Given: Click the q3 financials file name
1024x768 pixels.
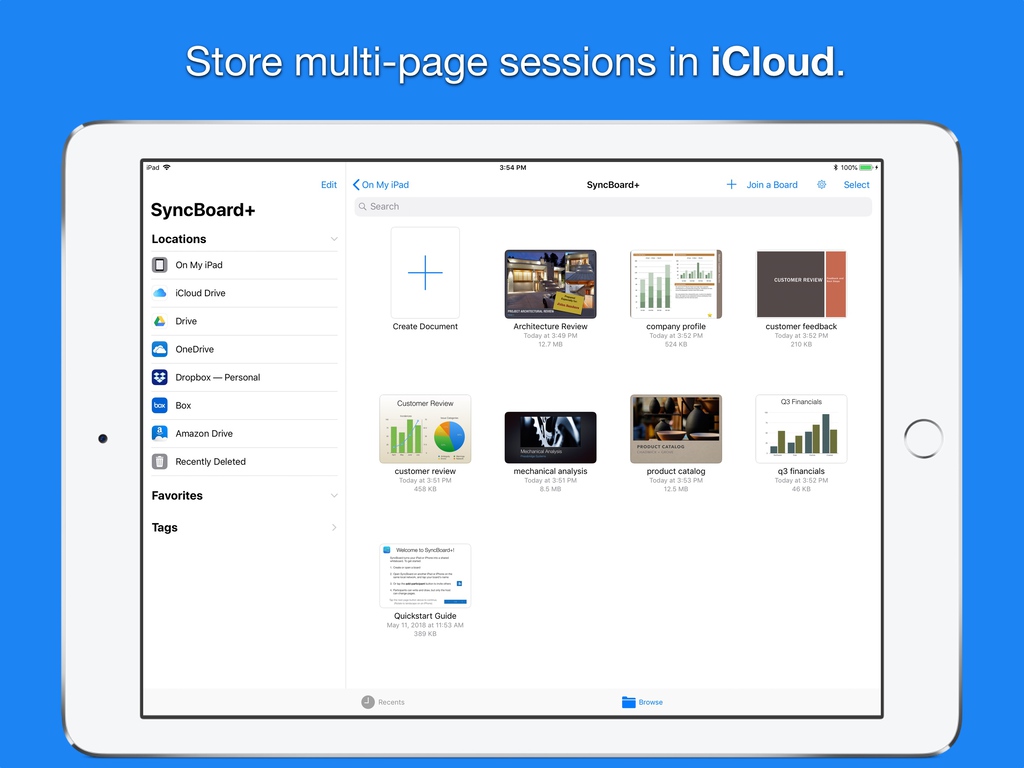Looking at the screenshot, I should coord(801,471).
